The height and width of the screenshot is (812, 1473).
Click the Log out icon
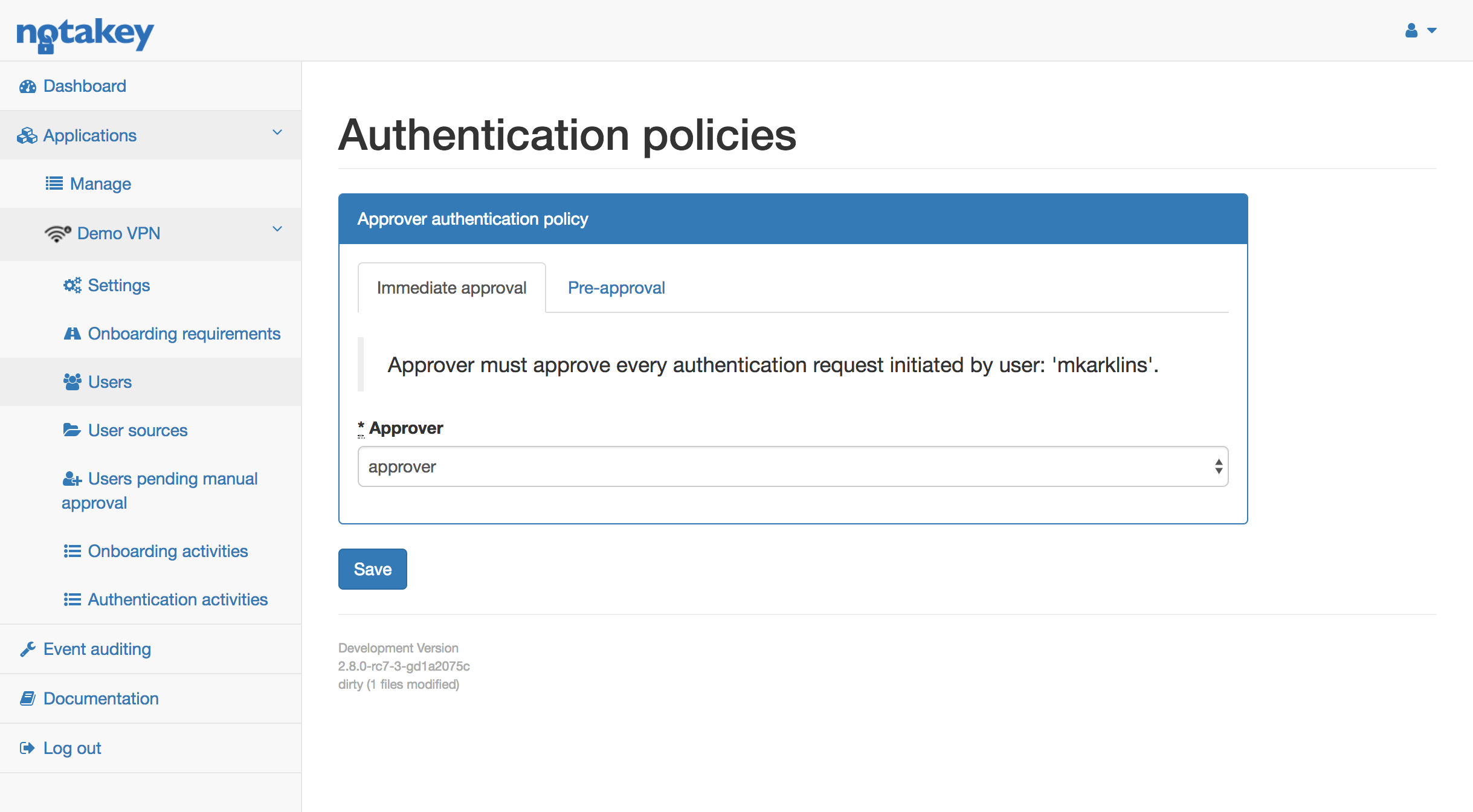tap(27, 747)
